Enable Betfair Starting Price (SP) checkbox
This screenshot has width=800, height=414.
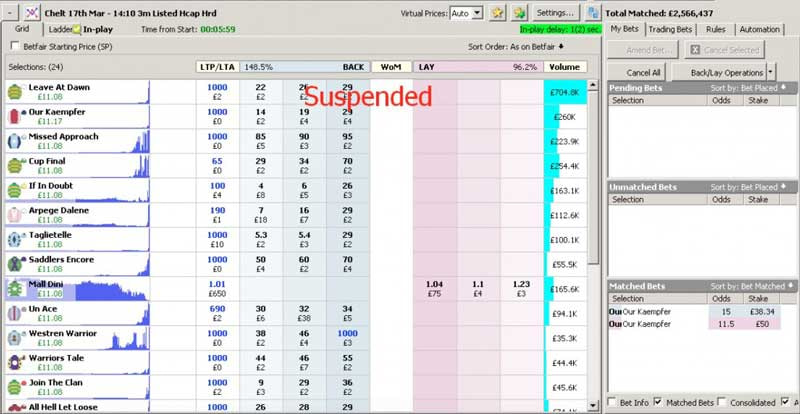13,46
